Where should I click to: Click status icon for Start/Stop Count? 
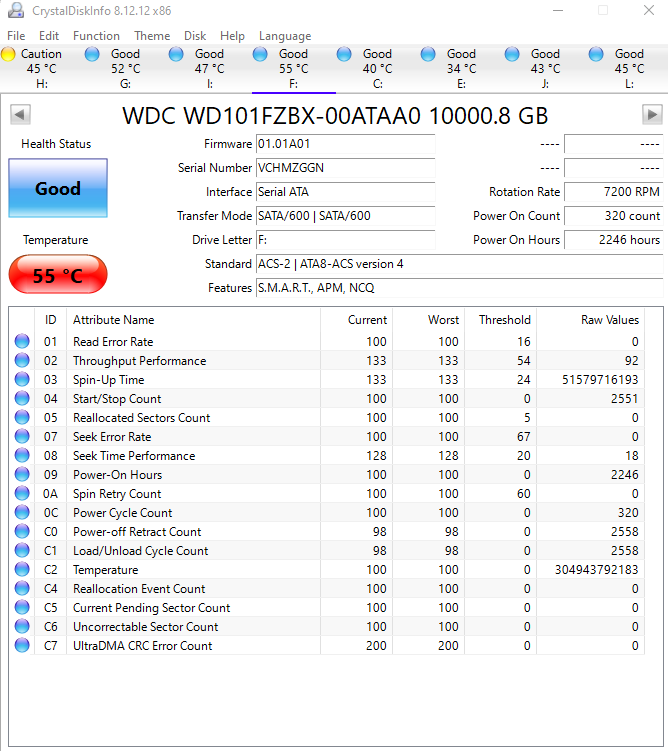tap(22, 398)
